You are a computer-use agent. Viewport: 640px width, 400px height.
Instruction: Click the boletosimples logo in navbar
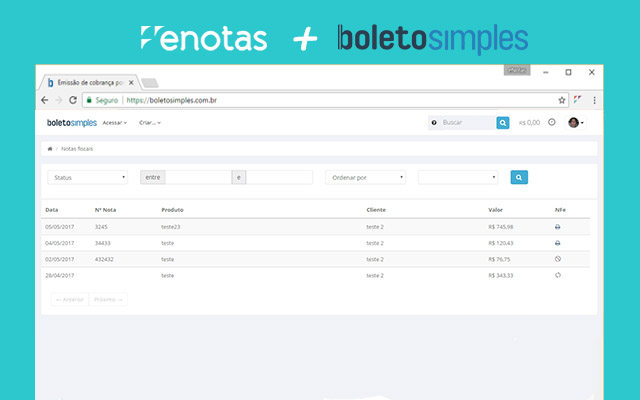(x=72, y=122)
